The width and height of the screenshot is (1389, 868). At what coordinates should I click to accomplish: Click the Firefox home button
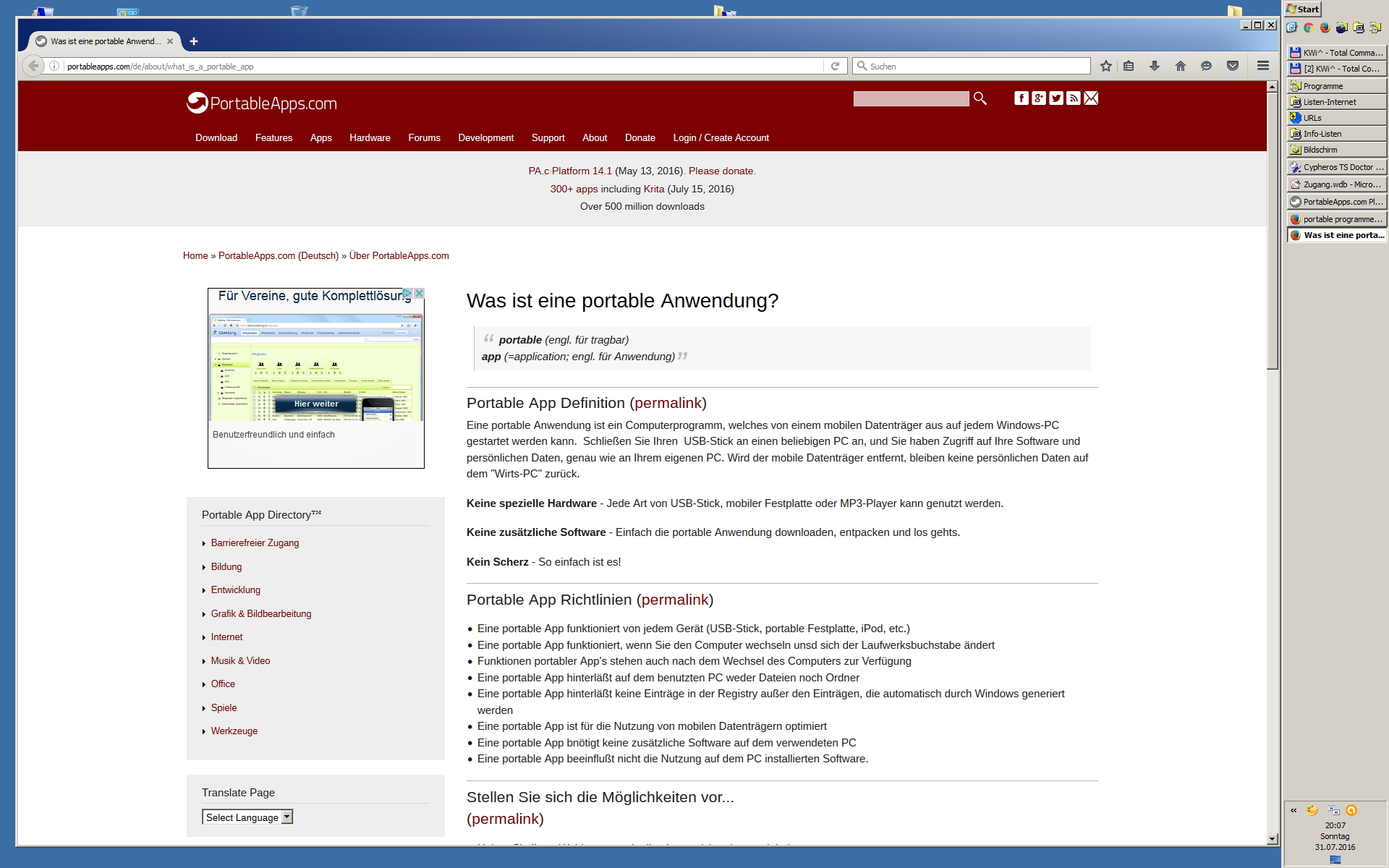(1181, 66)
